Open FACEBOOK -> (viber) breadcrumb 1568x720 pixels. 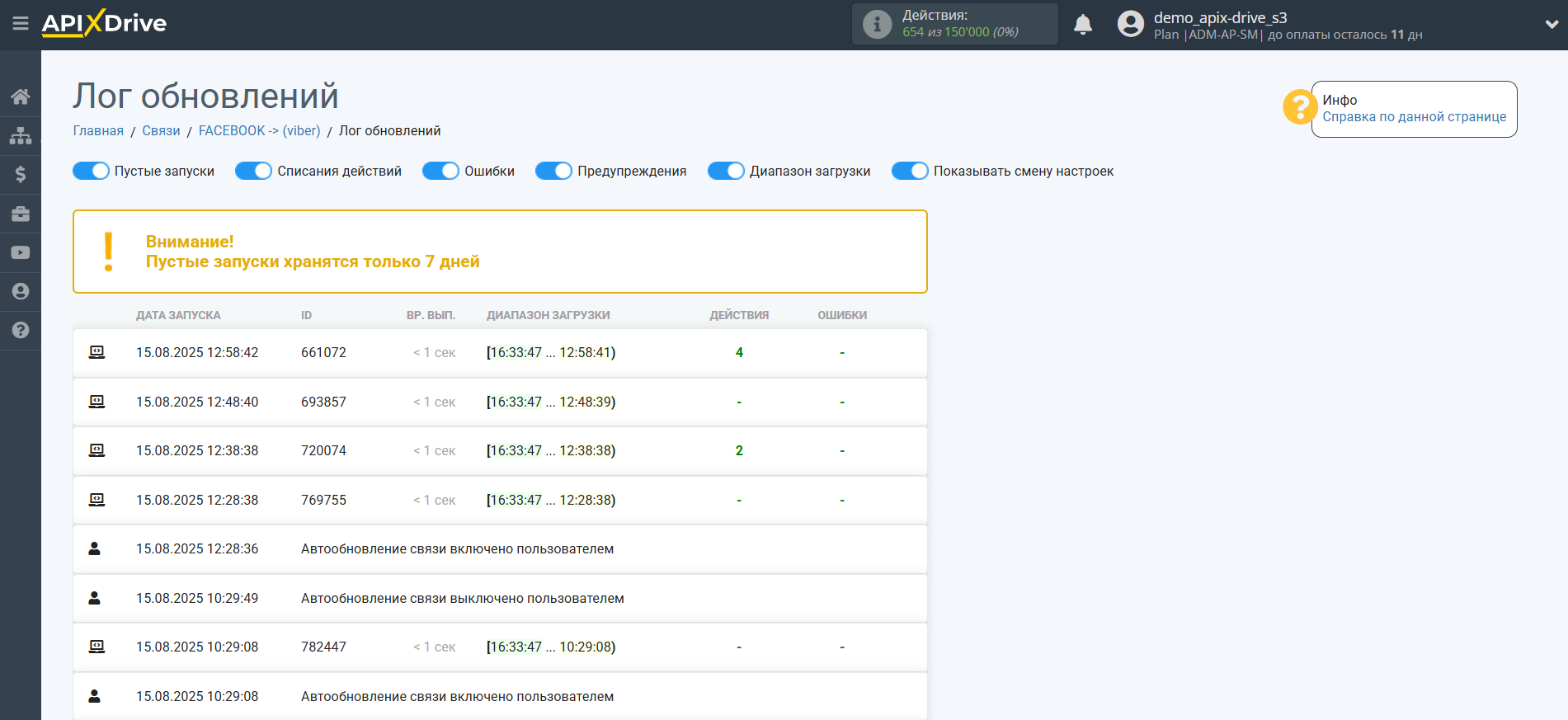pyautogui.click(x=259, y=130)
